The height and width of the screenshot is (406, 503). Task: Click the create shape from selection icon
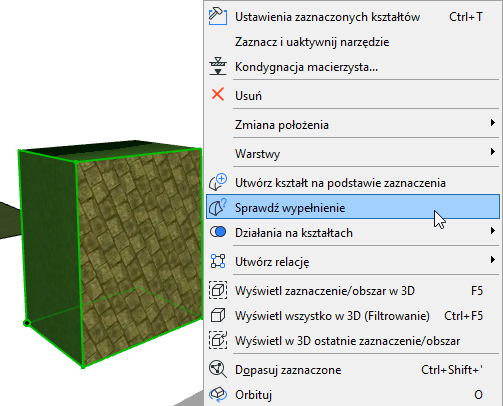(218, 182)
